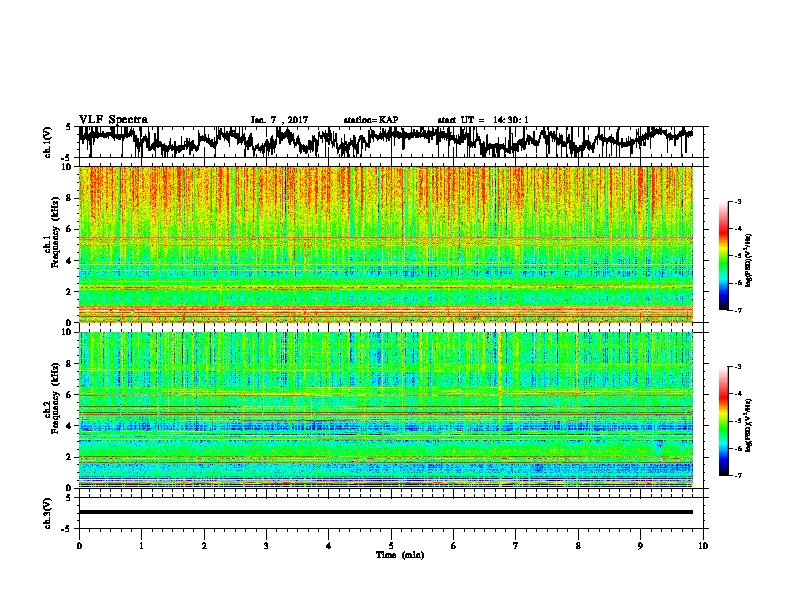792x612 pixels.
Task: Click the "ch.3(V)" axis label
Action: click(48, 513)
